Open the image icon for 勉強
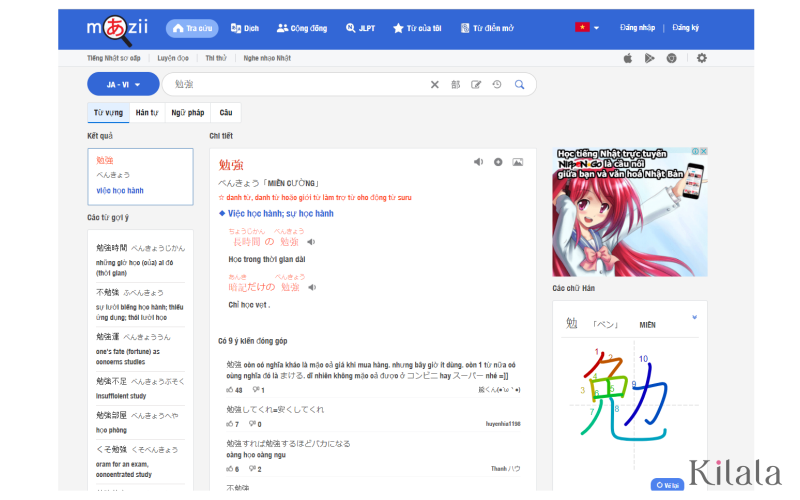The width and height of the screenshot is (800, 500). point(517,162)
